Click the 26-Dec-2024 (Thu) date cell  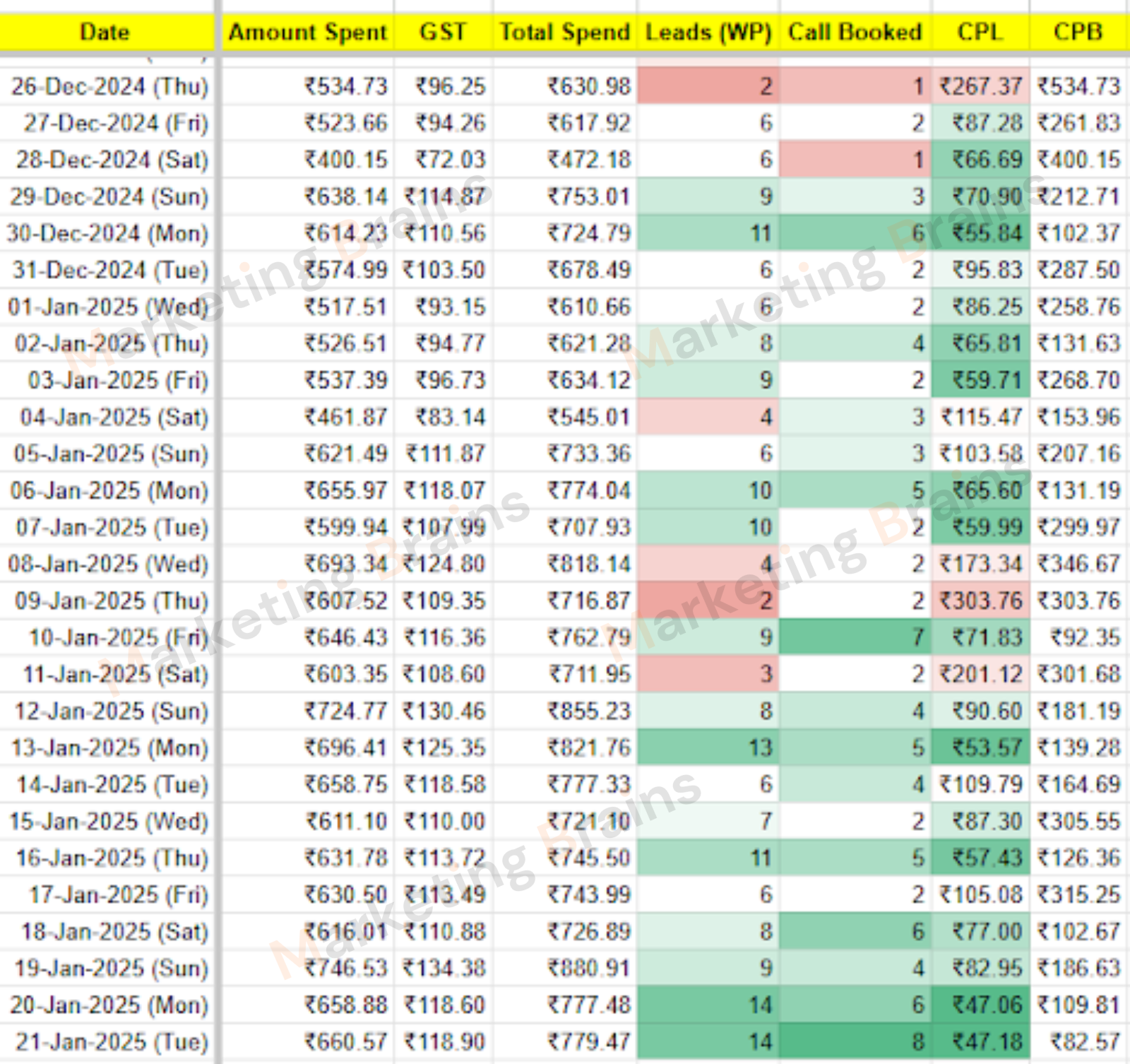pos(109,86)
